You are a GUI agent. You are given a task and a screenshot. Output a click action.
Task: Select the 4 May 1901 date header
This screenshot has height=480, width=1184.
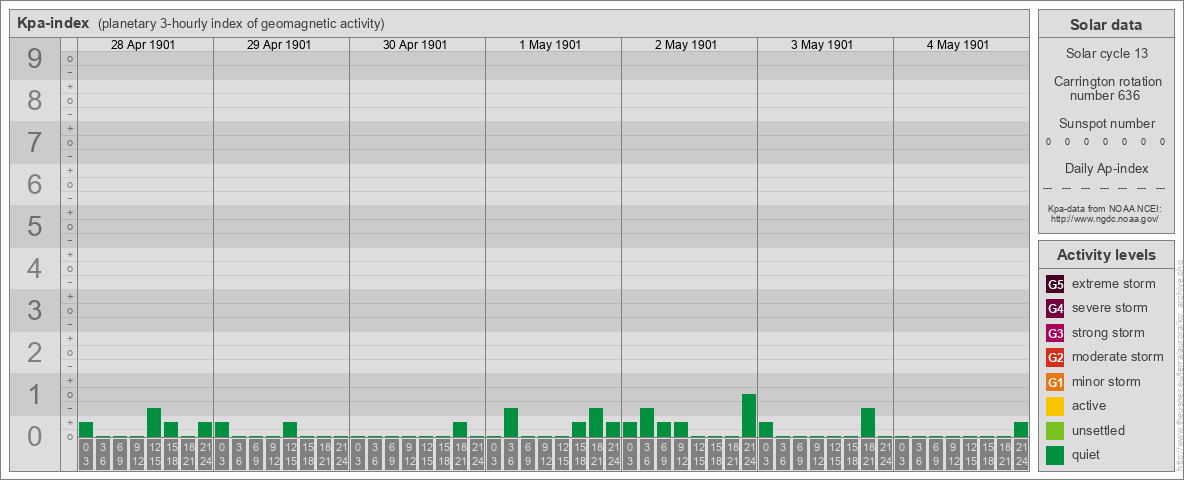click(958, 45)
